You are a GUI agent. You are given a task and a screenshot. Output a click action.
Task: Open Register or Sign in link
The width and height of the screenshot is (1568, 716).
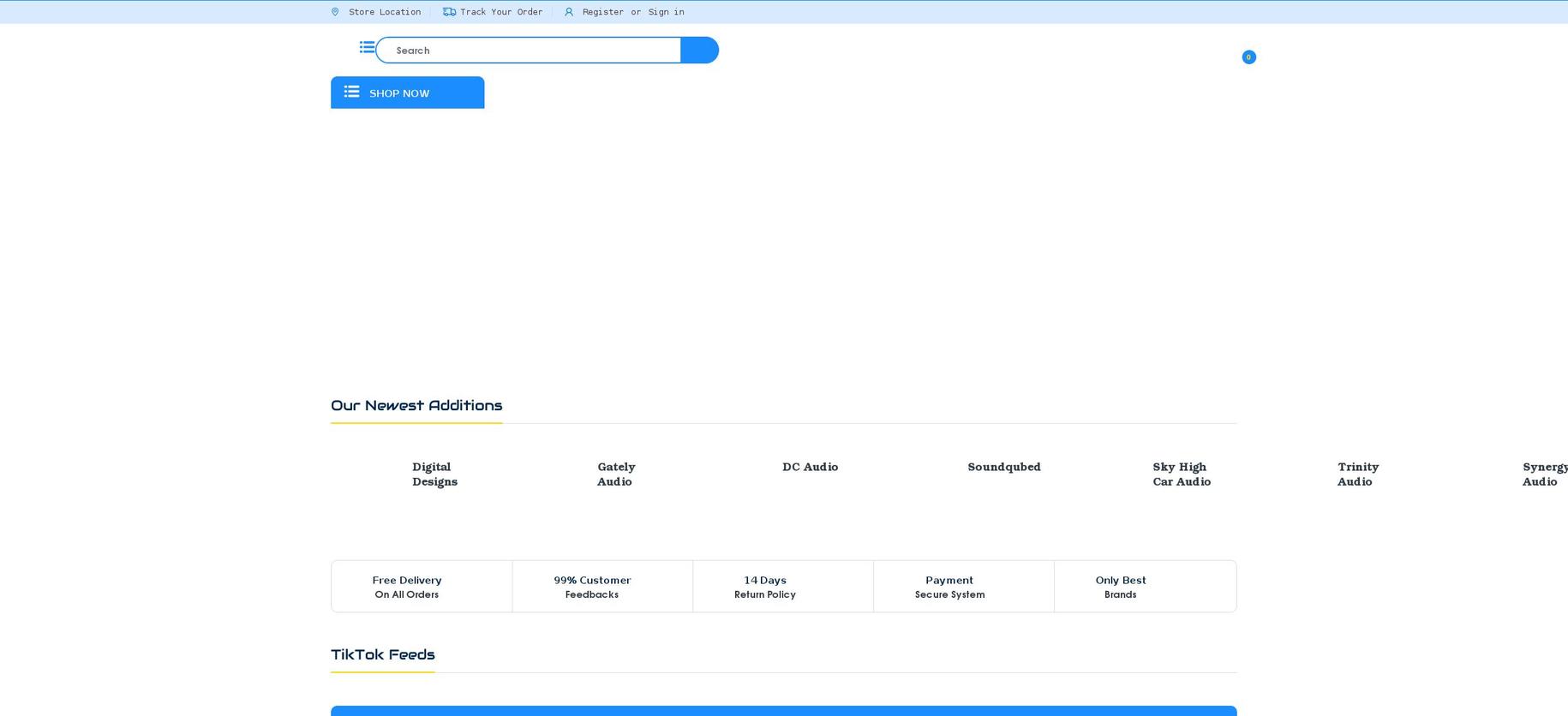tap(633, 12)
